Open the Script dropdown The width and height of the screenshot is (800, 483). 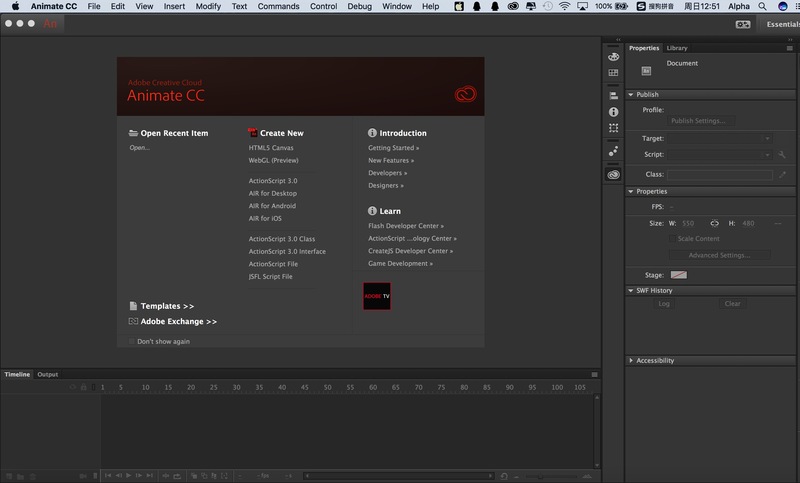(720, 154)
